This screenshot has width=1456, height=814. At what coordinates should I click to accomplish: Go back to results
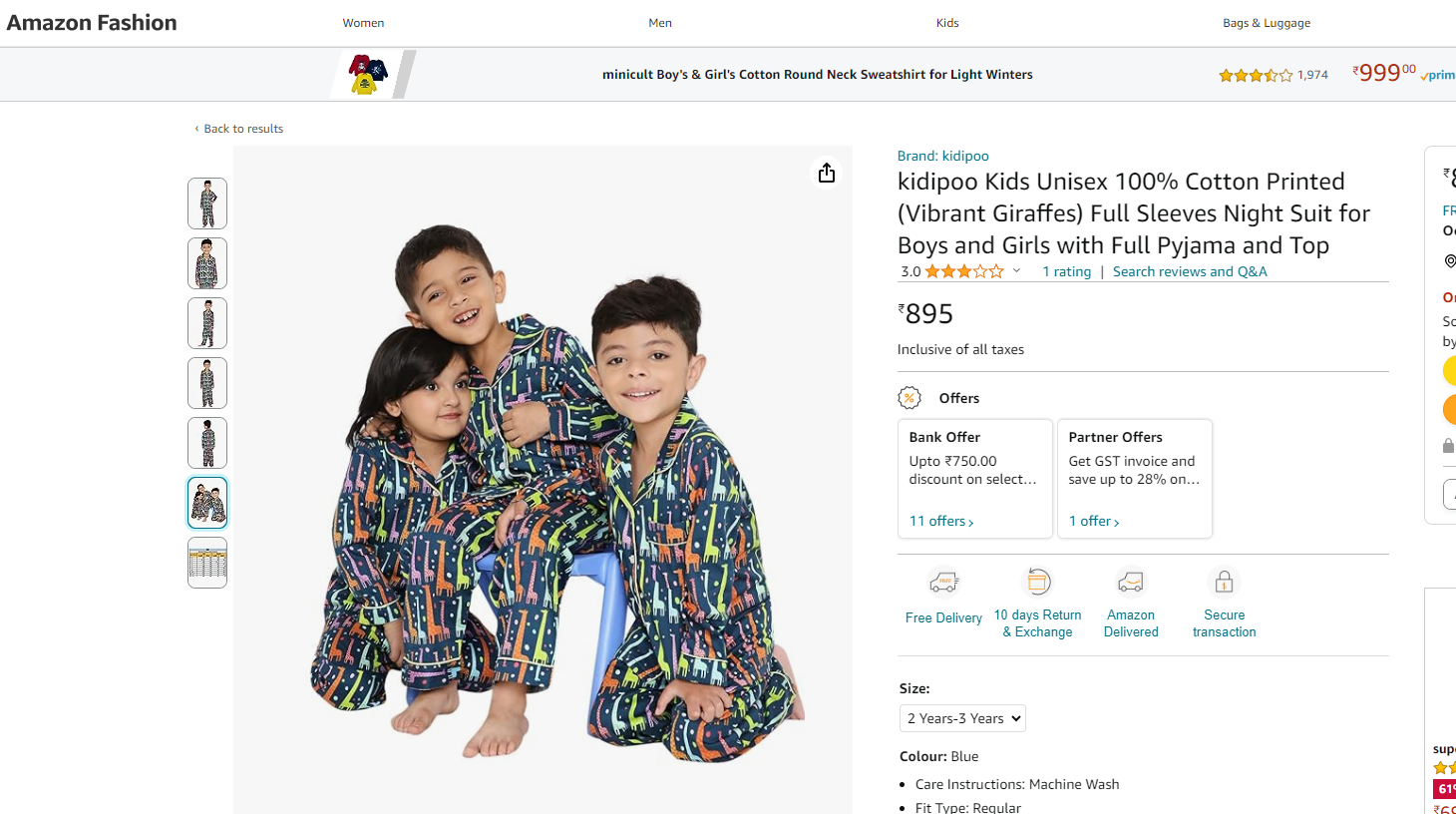tap(242, 129)
